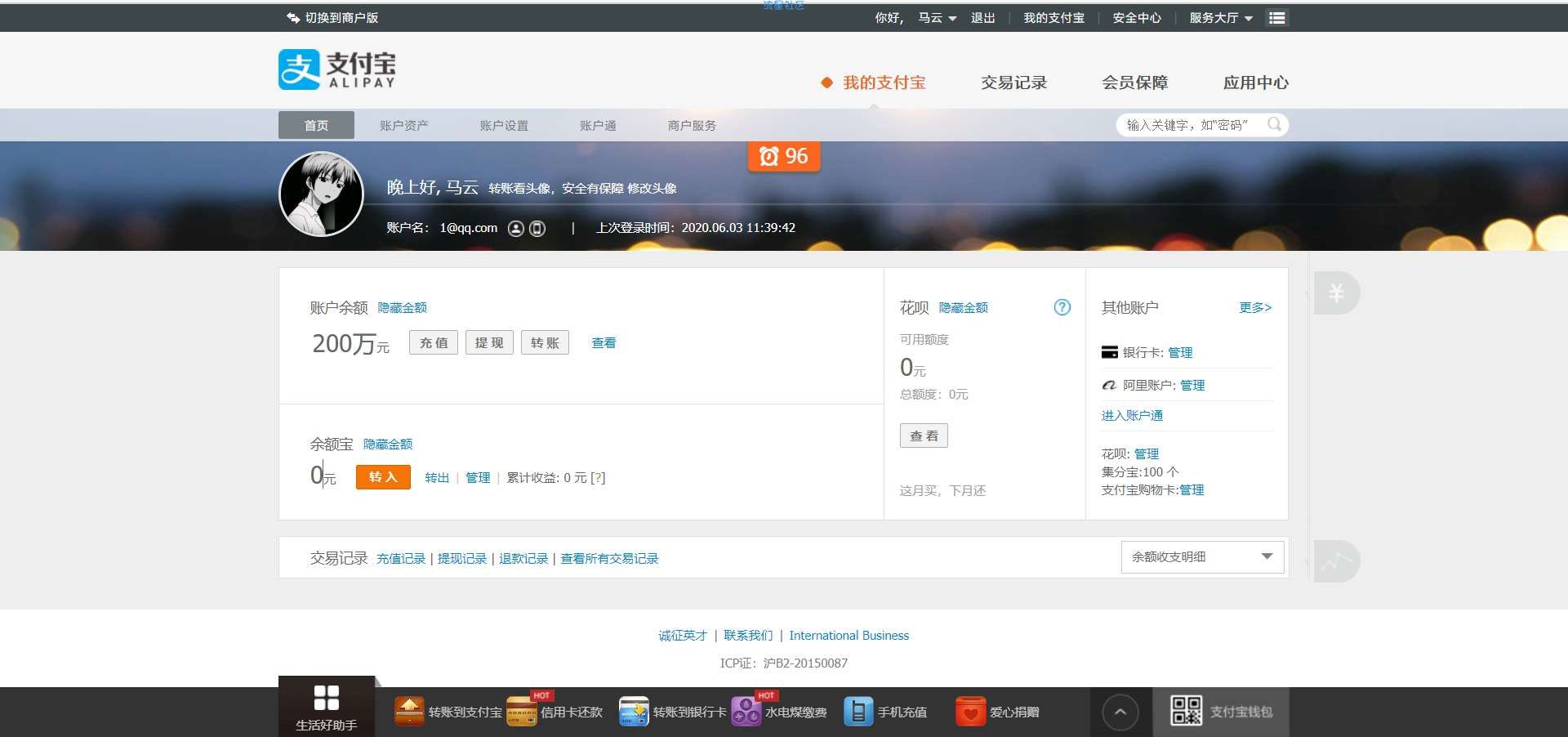
Task: Click the search magnifier icon
Action: coord(1274,124)
